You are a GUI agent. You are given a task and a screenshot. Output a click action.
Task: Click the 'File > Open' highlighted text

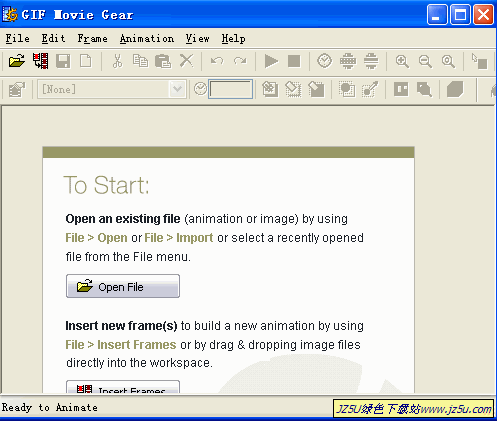click(96, 238)
